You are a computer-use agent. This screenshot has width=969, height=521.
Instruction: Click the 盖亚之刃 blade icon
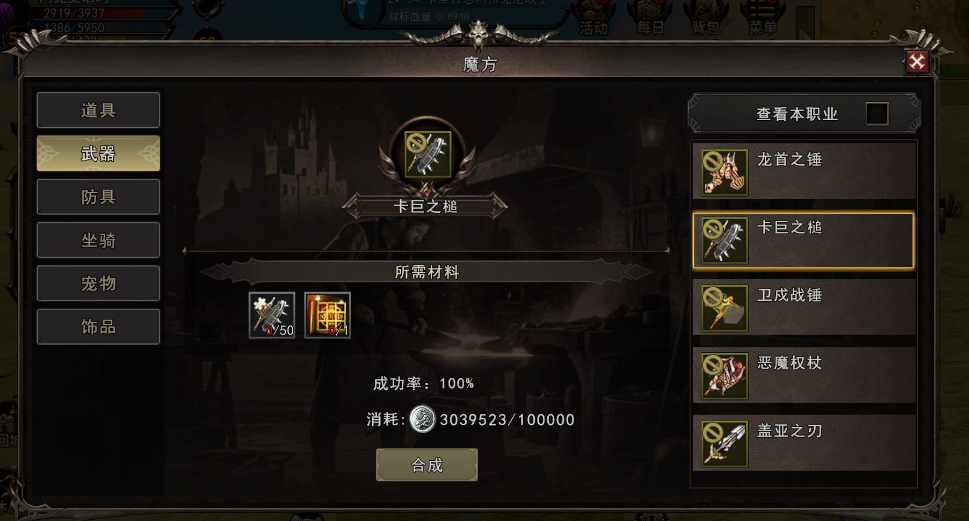pyautogui.click(x=724, y=444)
